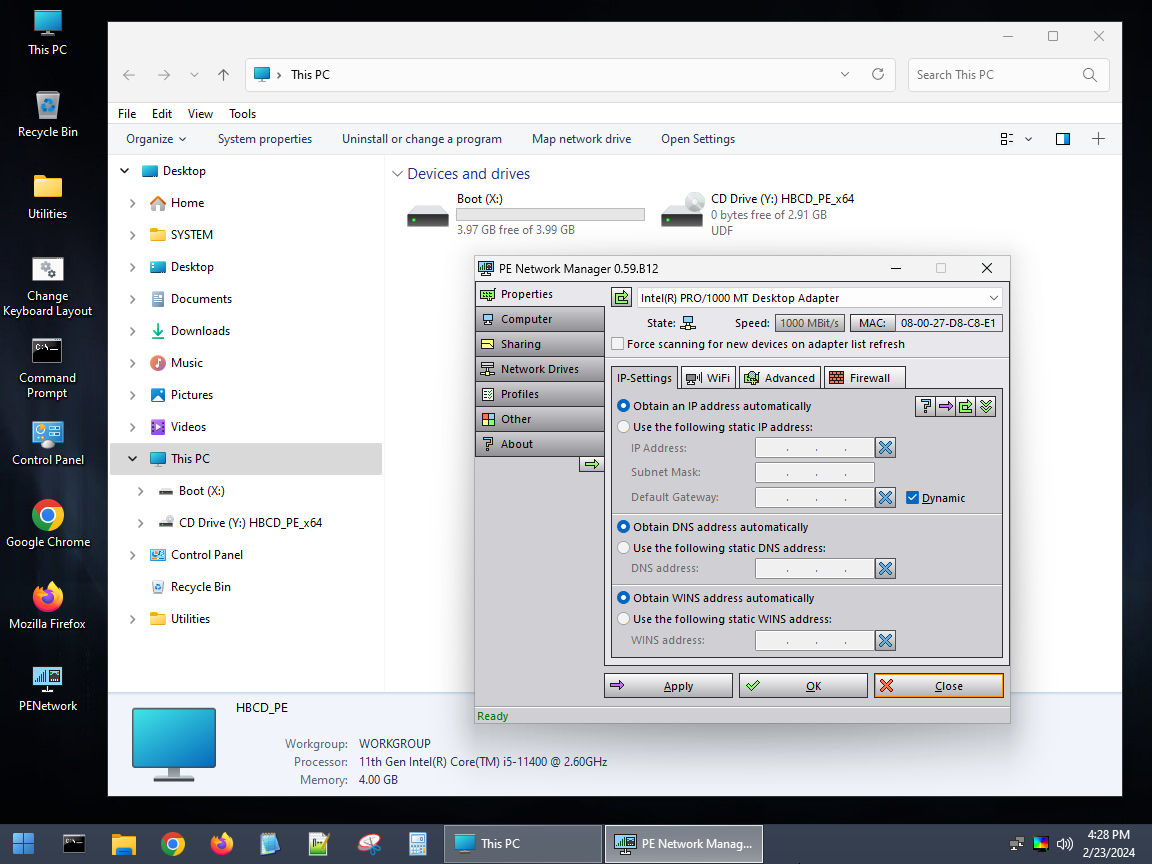
Task: Click the double green chevron icon
Action: pyautogui.click(x=986, y=406)
